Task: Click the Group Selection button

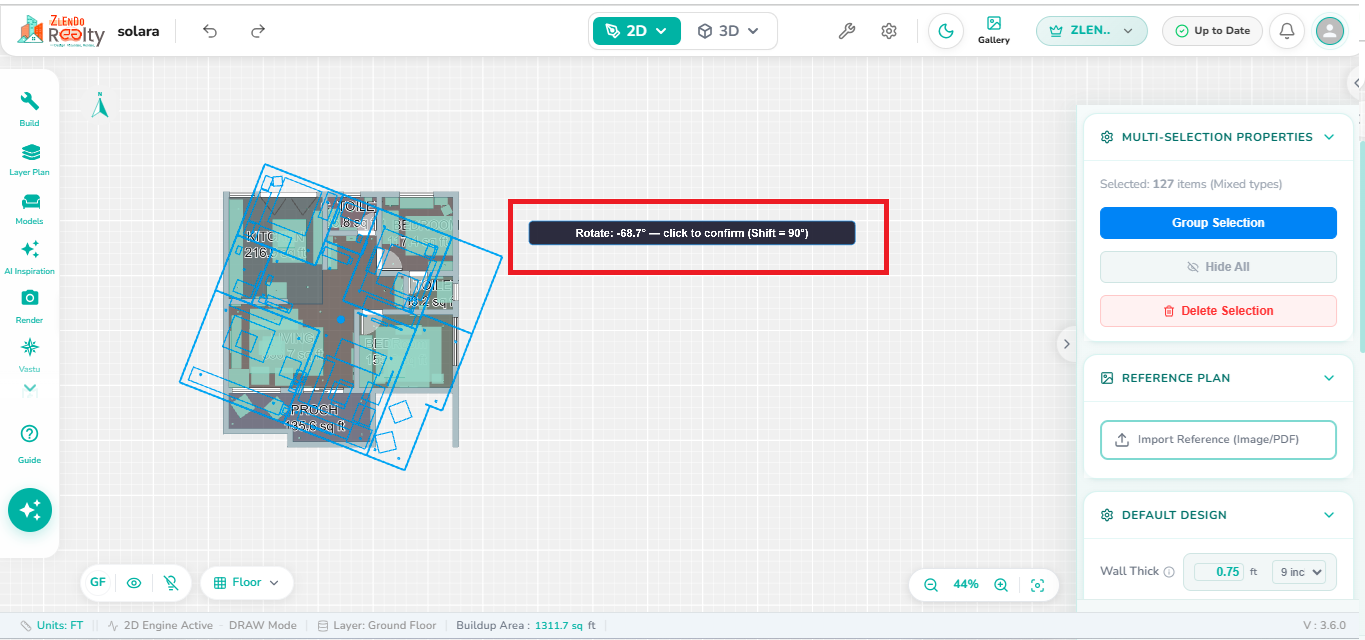Action: [x=1218, y=223]
